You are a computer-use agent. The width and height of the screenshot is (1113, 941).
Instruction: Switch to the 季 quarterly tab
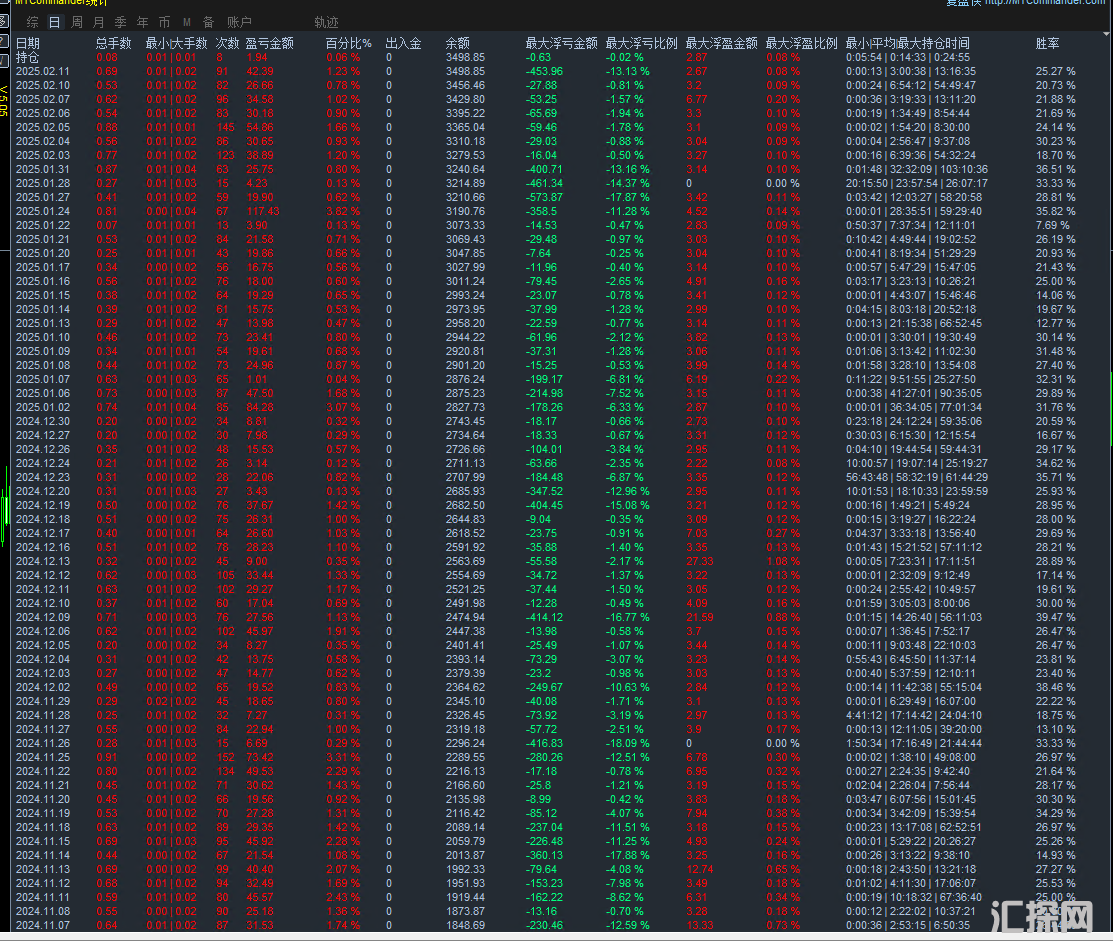point(120,22)
